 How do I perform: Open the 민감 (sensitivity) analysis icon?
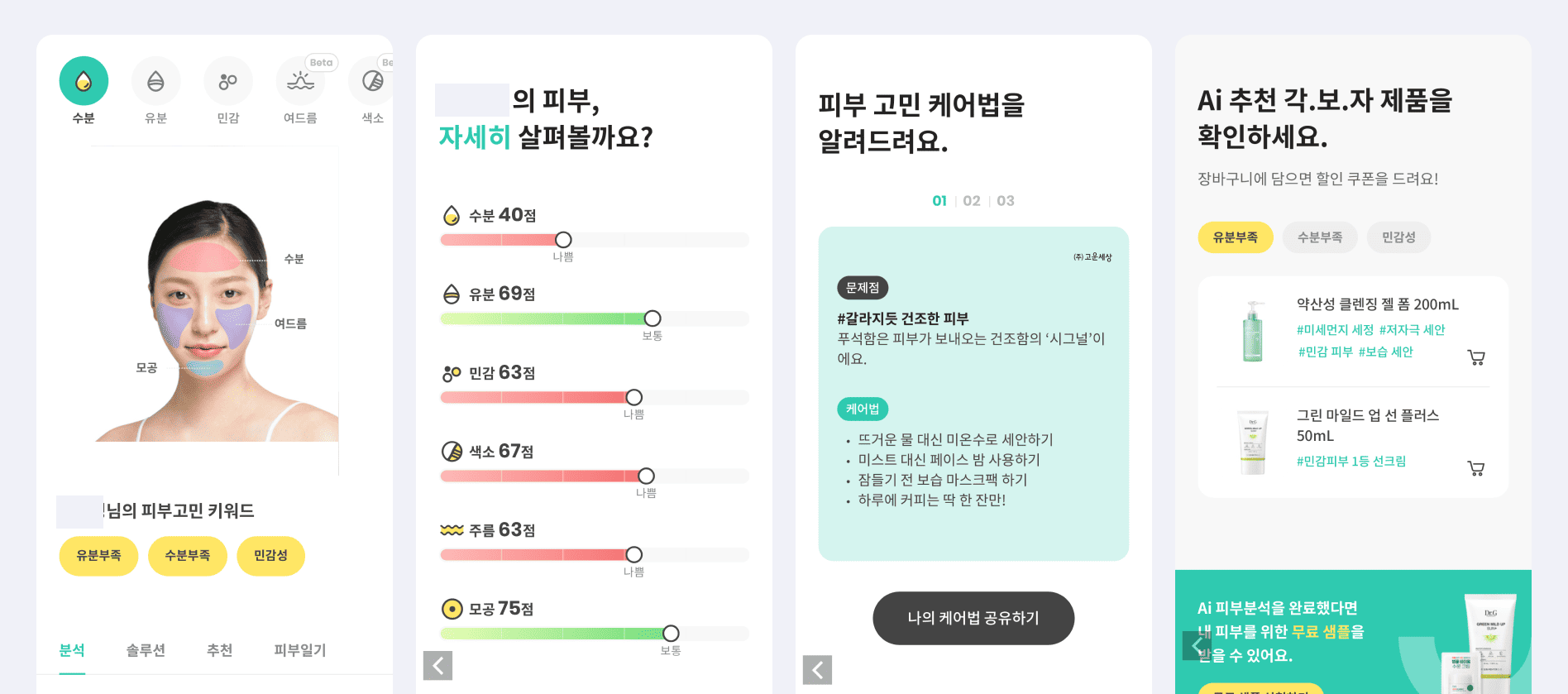(x=227, y=79)
